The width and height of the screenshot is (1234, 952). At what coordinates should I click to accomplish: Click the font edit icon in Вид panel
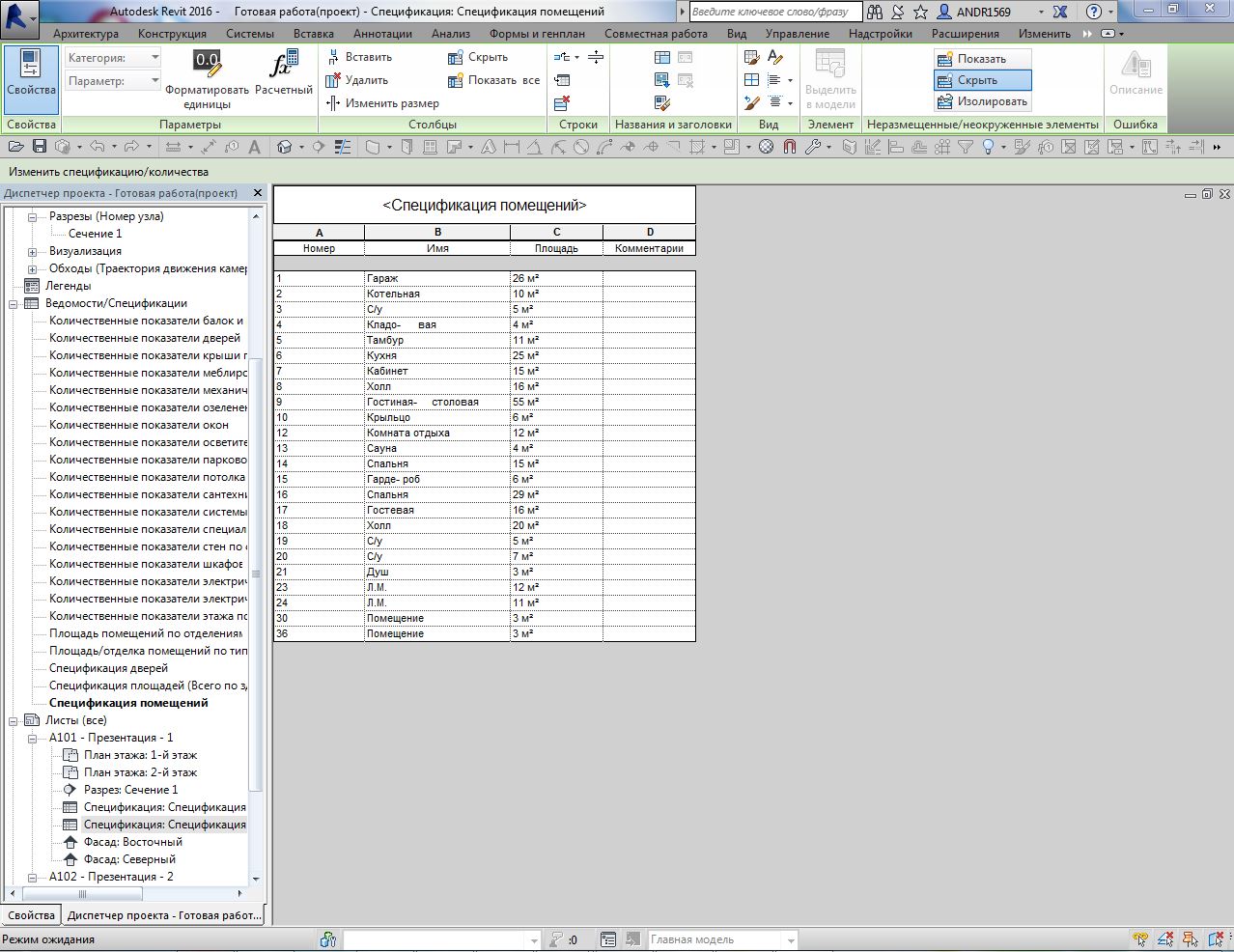(x=774, y=57)
